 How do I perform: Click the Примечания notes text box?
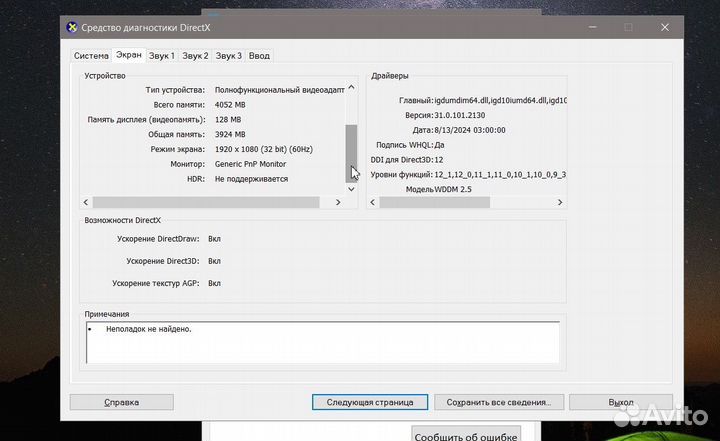(323, 342)
